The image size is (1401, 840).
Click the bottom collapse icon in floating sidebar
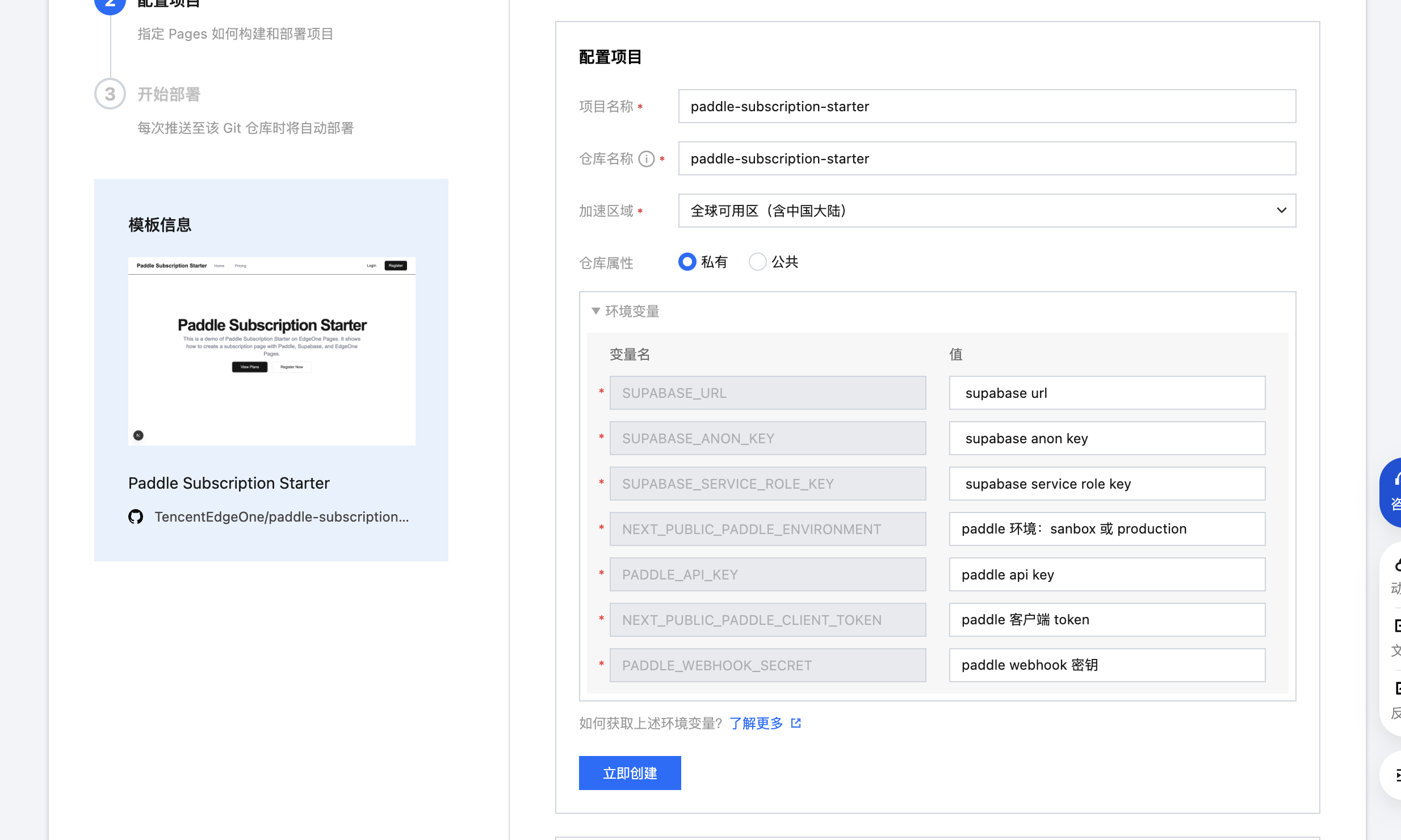[x=1396, y=775]
